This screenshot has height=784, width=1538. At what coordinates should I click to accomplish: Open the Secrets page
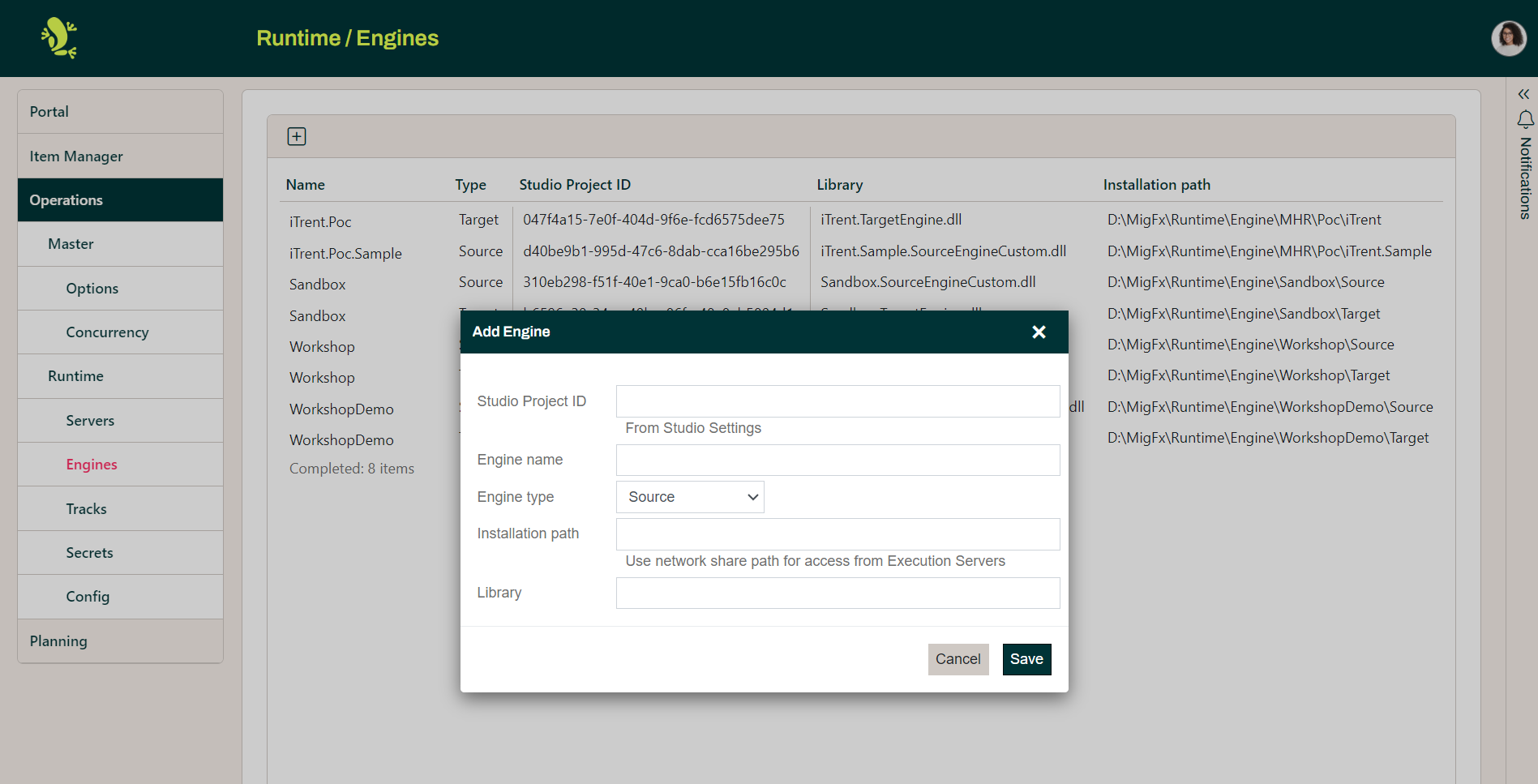coord(89,552)
